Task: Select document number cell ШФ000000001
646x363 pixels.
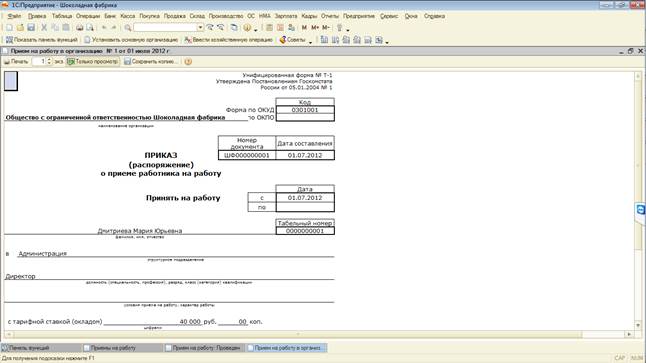Action: [x=247, y=155]
